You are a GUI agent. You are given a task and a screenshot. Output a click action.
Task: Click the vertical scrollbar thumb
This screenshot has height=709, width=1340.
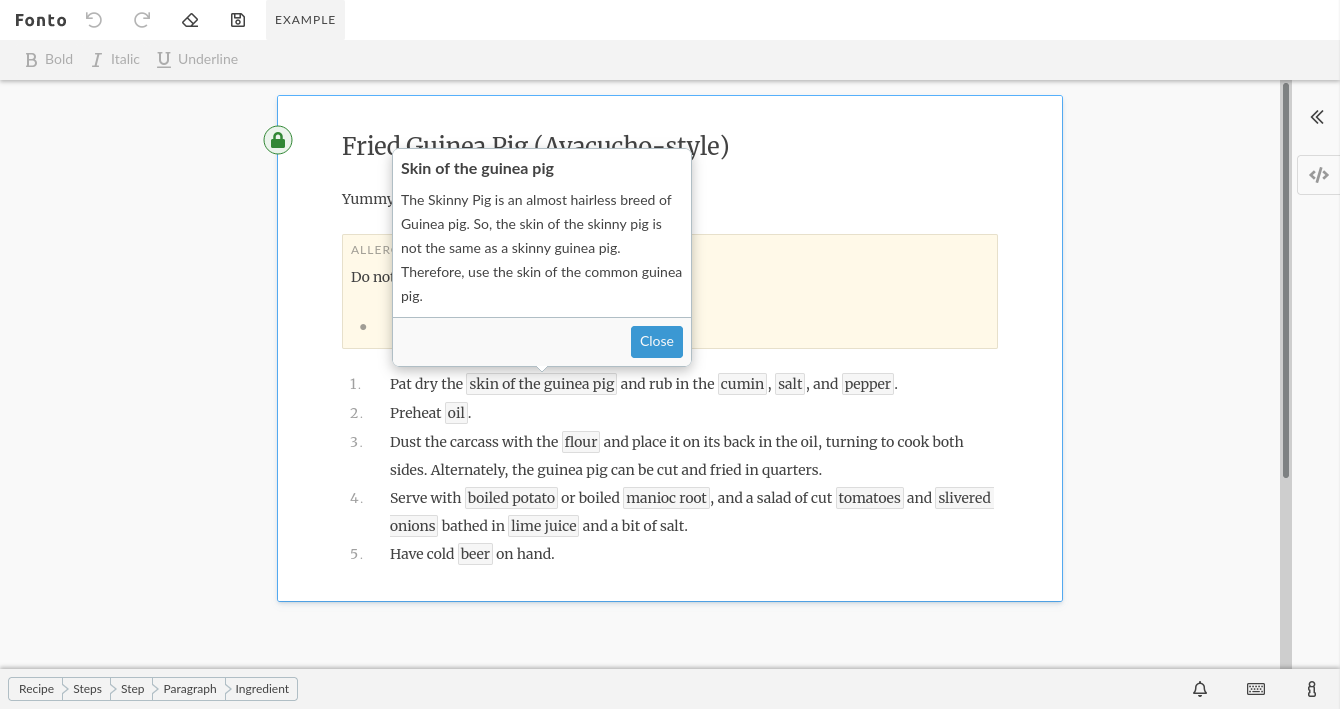[x=1286, y=280]
